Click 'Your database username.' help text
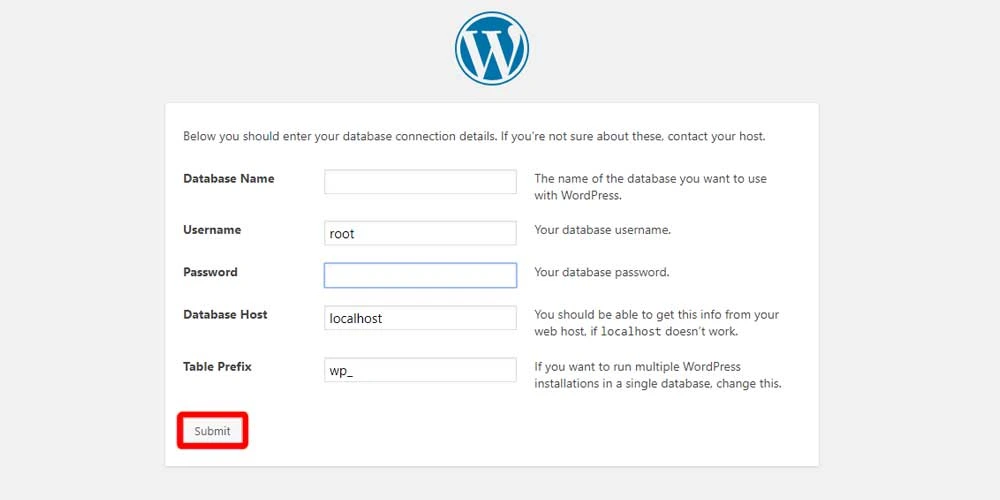 click(x=603, y=230)
